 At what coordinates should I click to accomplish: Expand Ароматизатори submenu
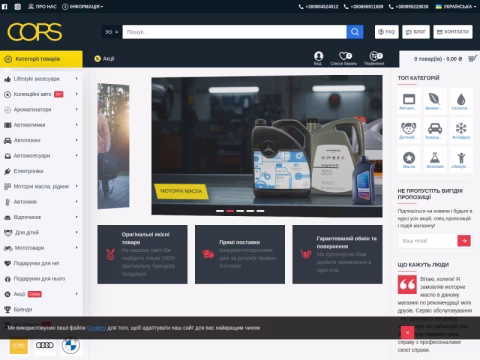pos(77,109)
